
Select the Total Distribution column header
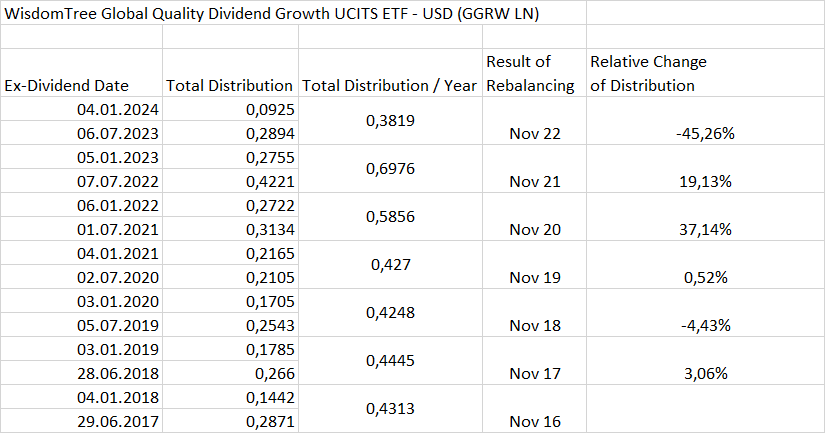point(229,85)
